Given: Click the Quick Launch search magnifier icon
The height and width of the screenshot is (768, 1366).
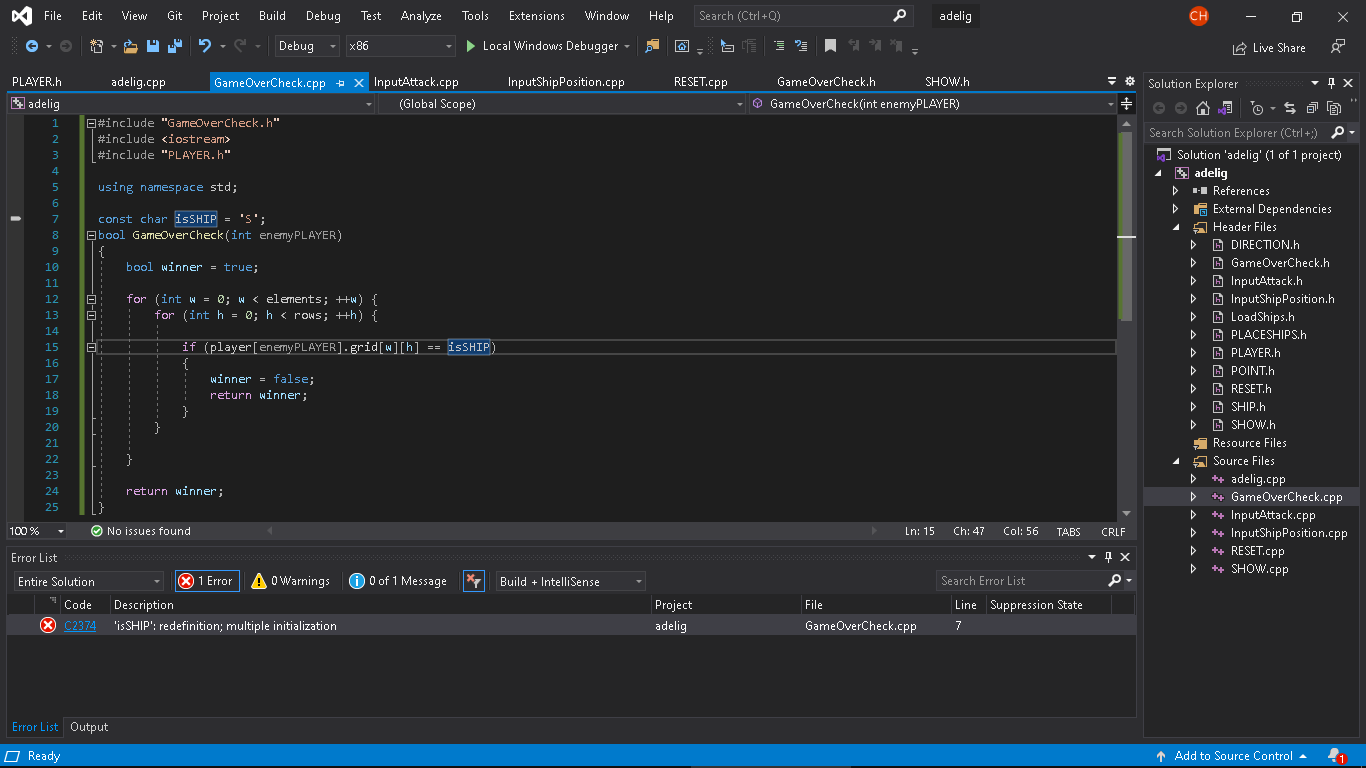Looking at the screenshot, I should tap(899, 16).
